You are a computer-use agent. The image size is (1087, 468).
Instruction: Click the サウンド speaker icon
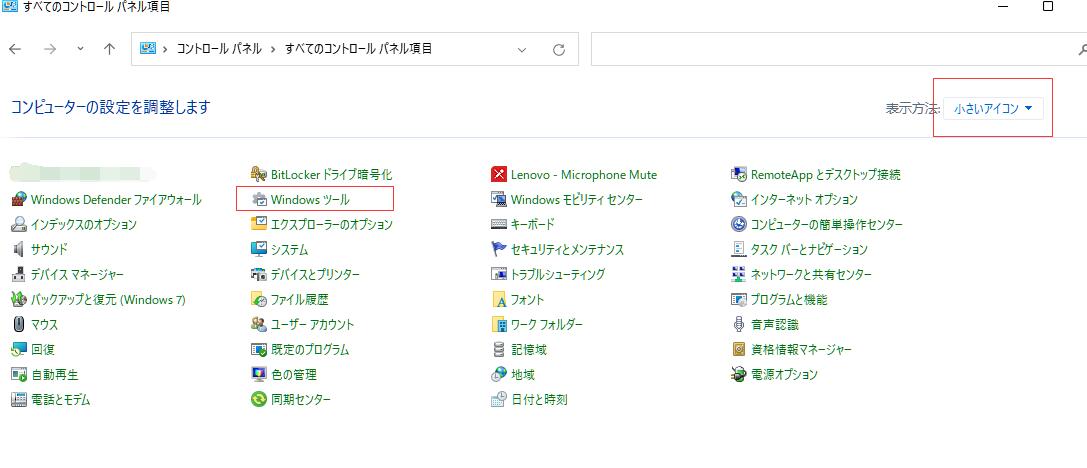coord(19,249)
